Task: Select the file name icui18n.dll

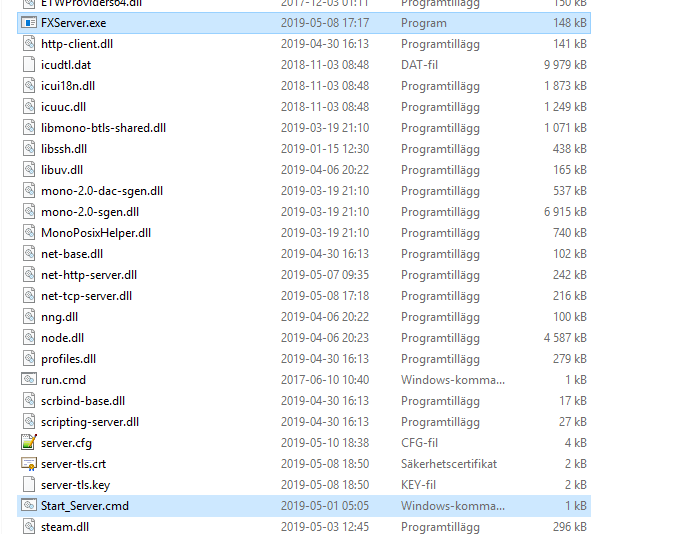Action: click(x=68, y=86)
